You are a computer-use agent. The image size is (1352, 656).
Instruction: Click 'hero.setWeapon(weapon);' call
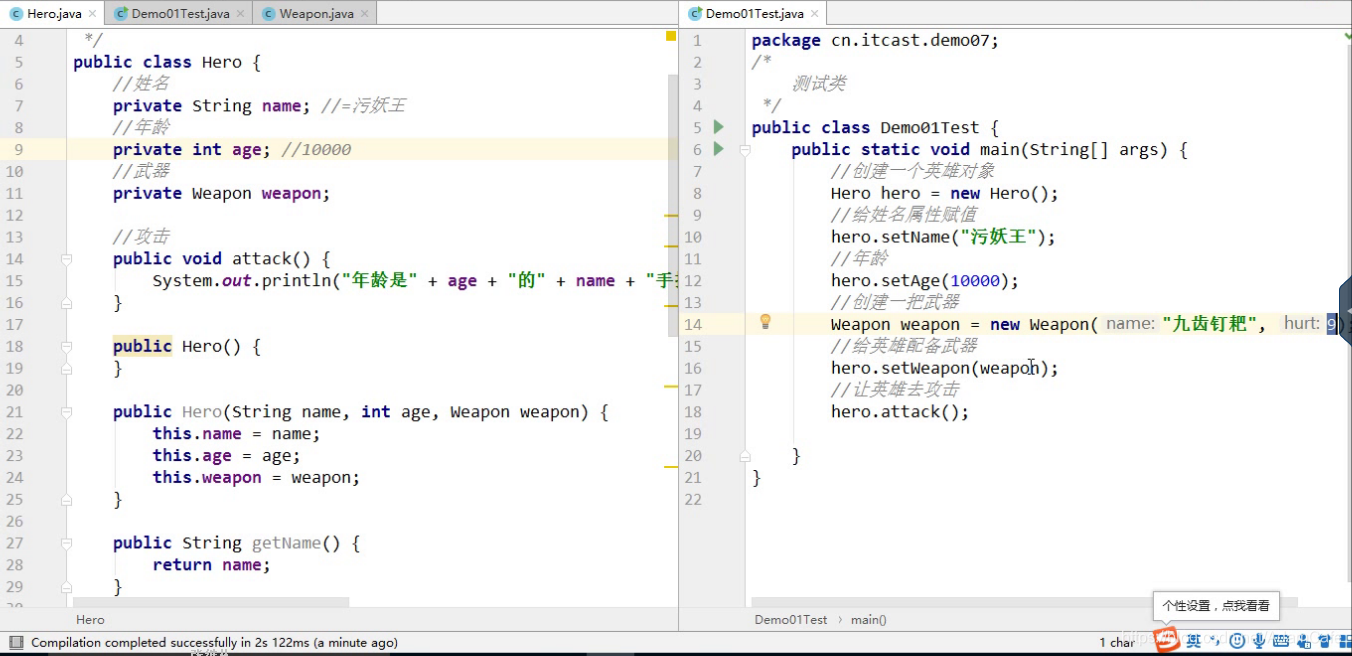pos(945,368)
